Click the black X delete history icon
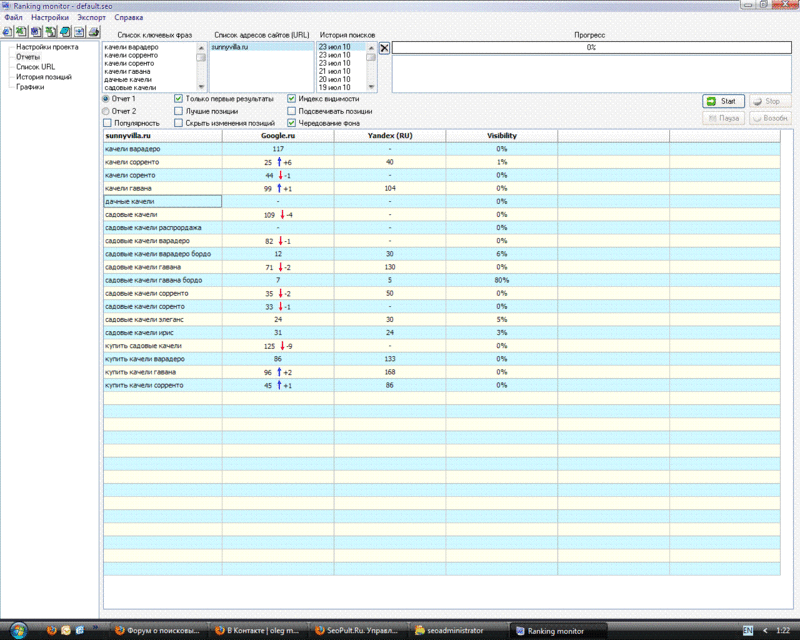This screenshot has width=800, height=640. [384, 47]
